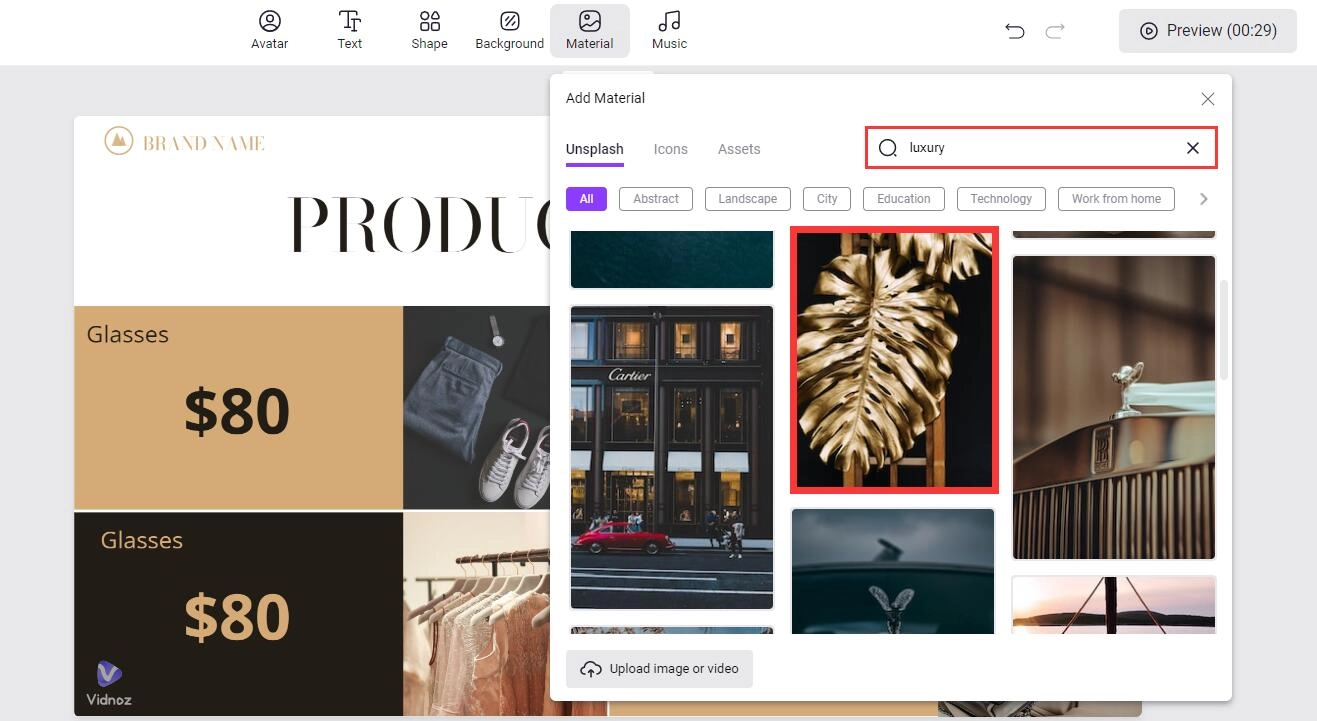The width and height of the screenshot is (1317, 721).
Task: Expand more categories with right chevron
Action: [x=1203, y=199]
